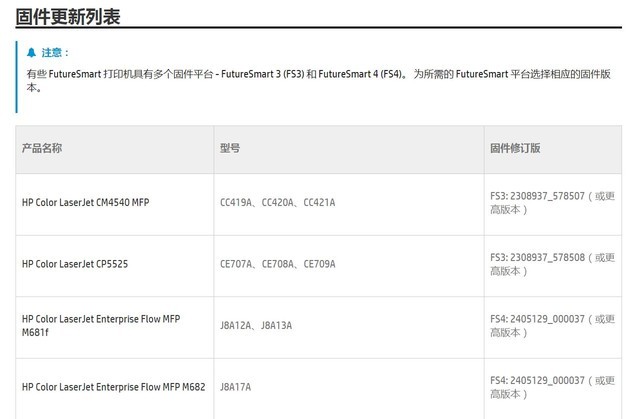
Task: Click model numbers CE707A、CE708A、CE709A
Action: [278, 264]
